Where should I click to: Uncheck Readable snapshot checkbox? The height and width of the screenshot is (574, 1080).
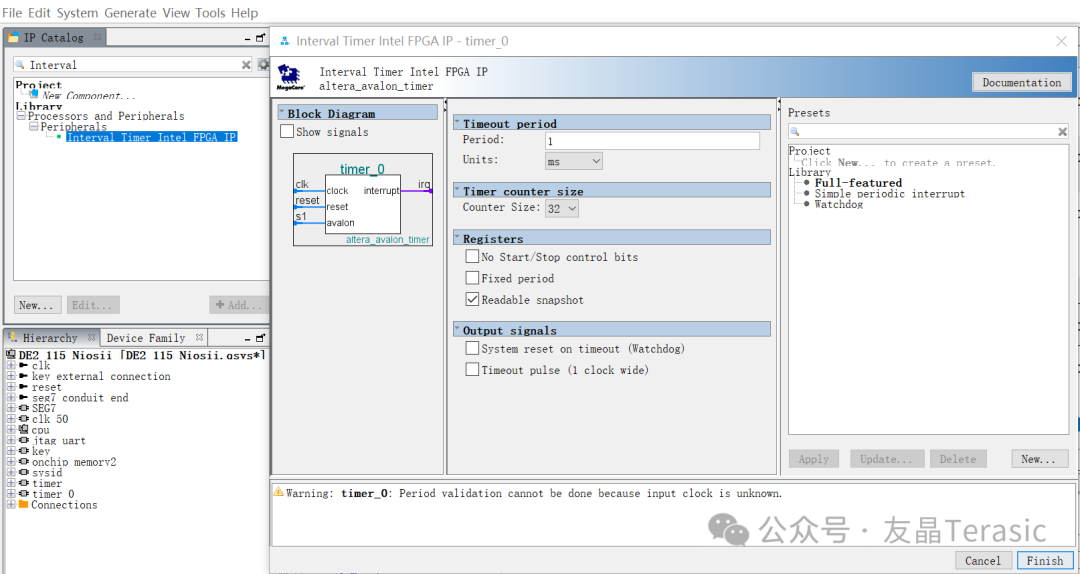[472, 299]
